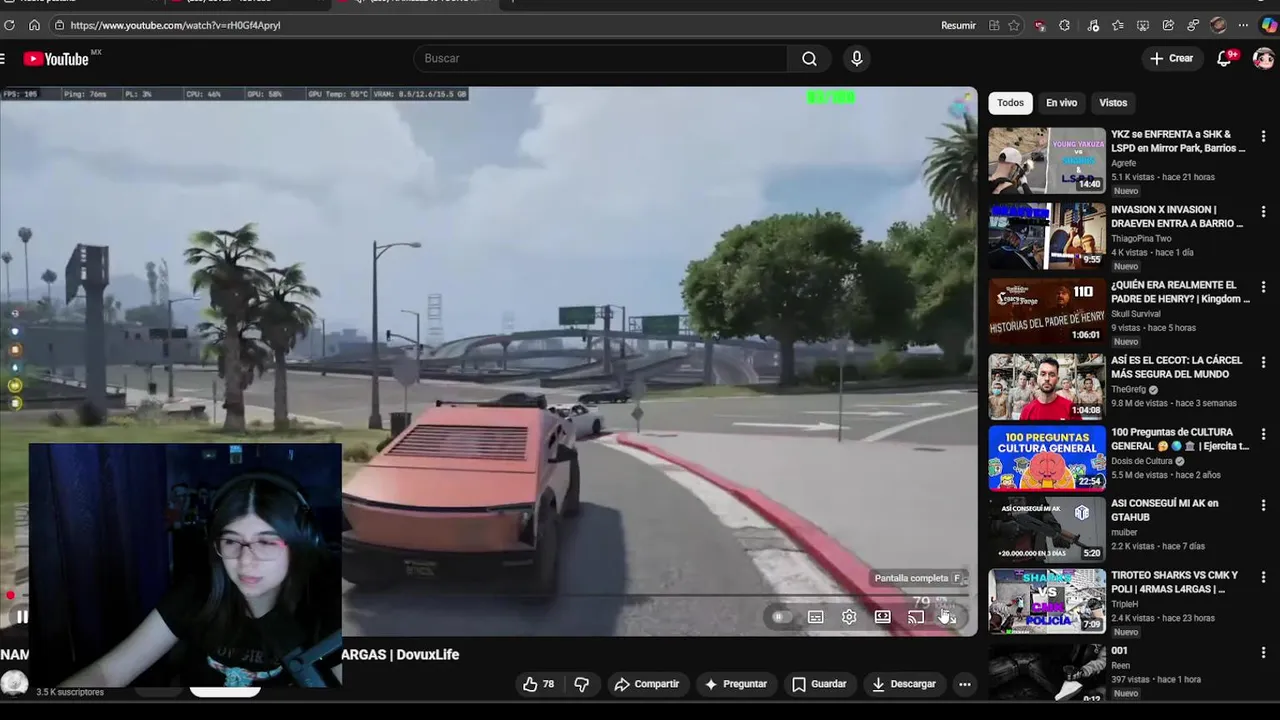Launch the Copilot icon in the browser

point(1269,25)
